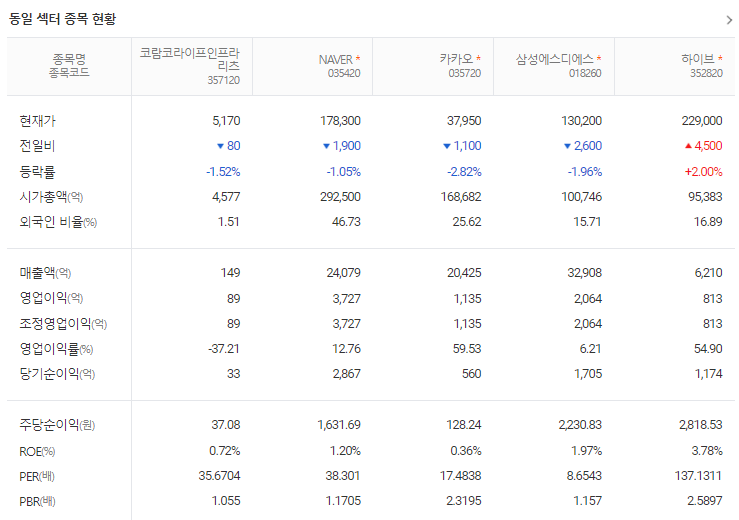Select the 당기순이익(억) row label

pos(57,374)
